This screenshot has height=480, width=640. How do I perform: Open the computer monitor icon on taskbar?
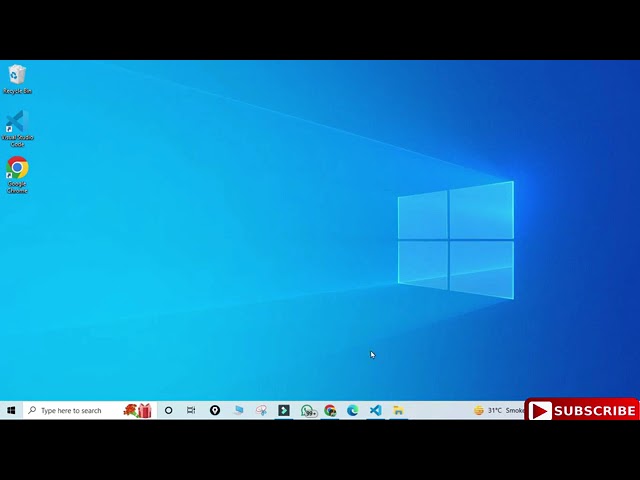238,410
